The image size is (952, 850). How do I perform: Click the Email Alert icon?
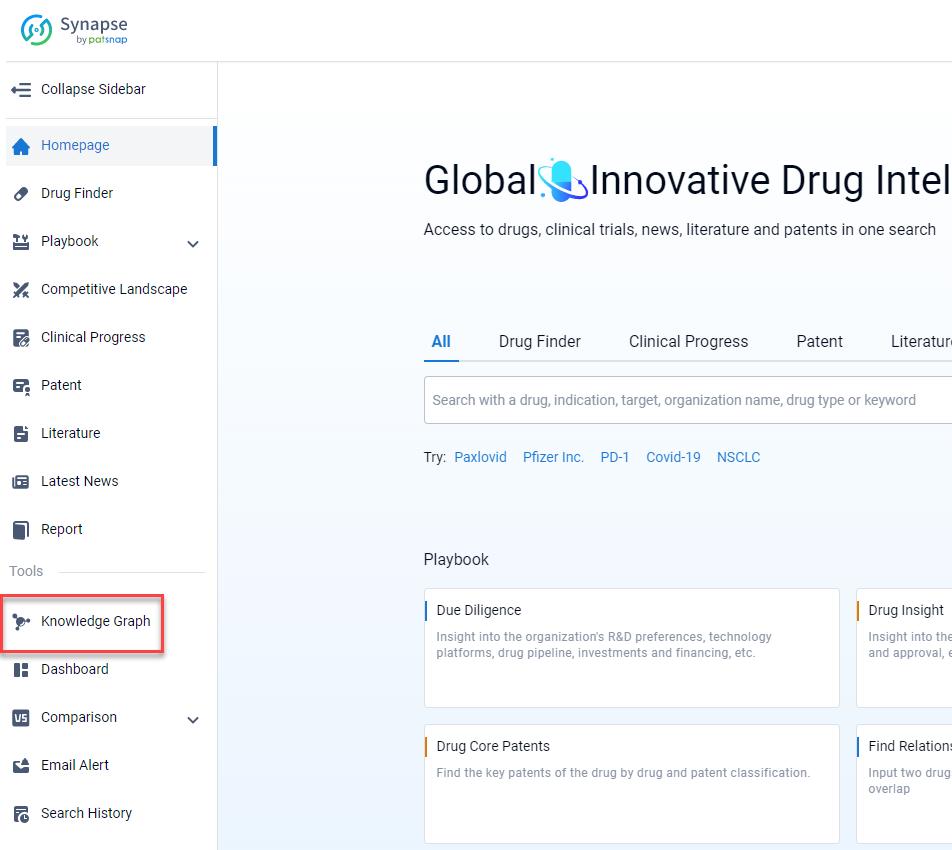[21, 766]
